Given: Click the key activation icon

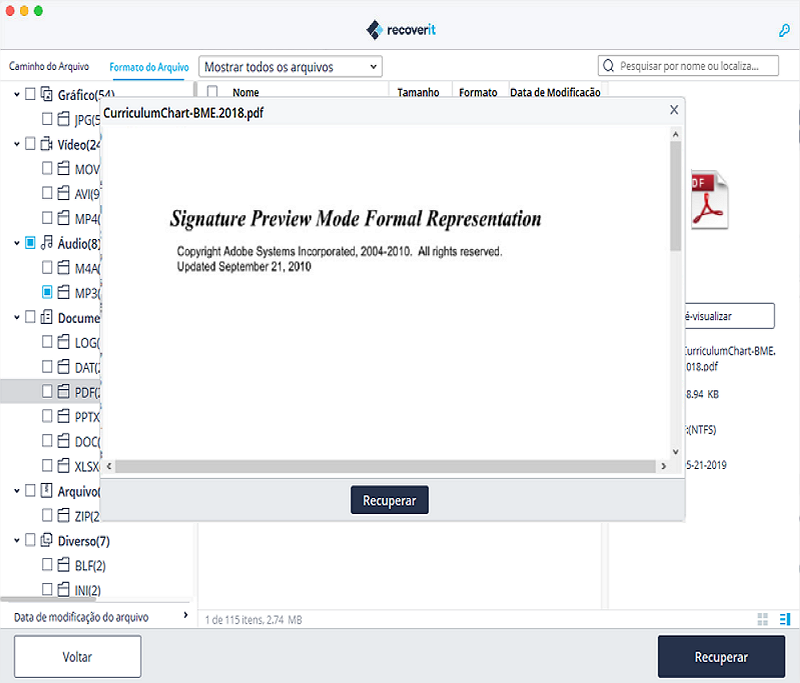Looking at the screenshot, I should pyautogui.click(x=784, y=31).
